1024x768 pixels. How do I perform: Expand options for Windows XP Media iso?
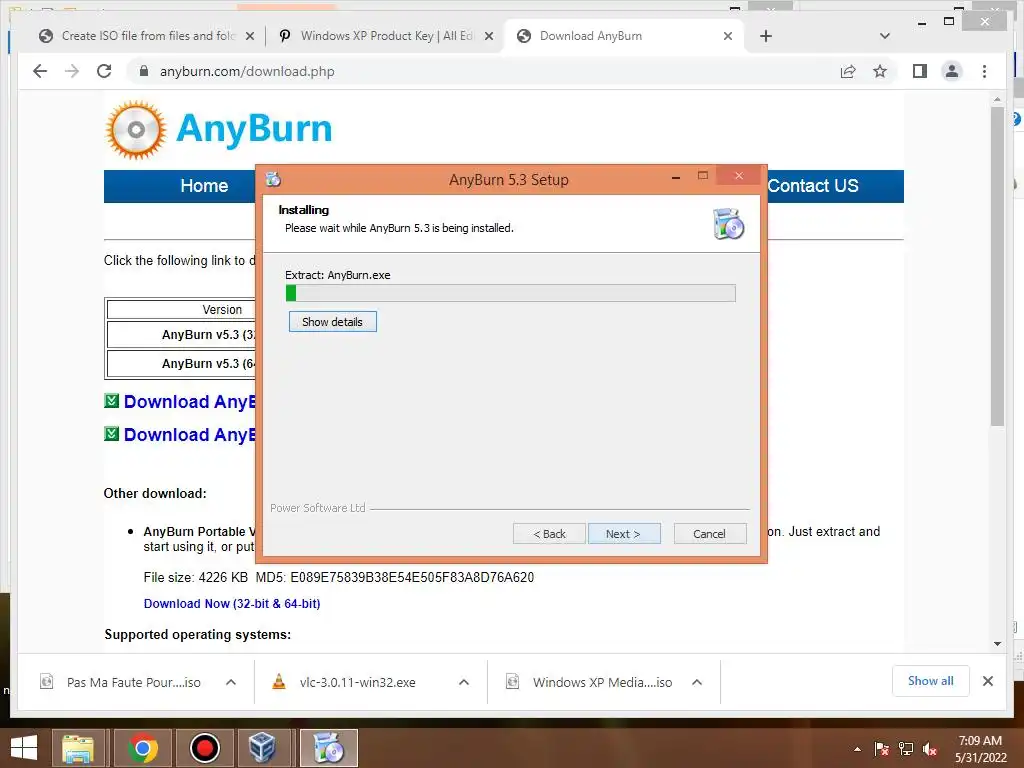tap(697, 682)
